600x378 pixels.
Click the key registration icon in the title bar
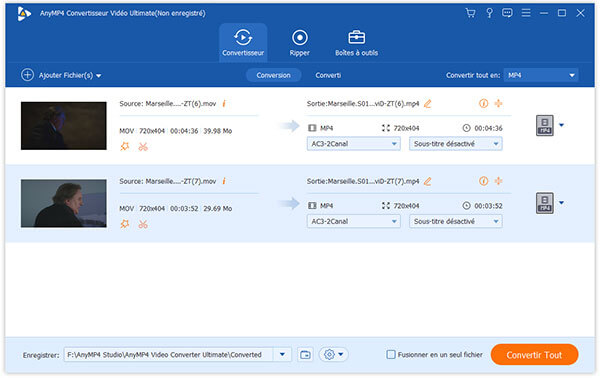click(x=489, y=13)
